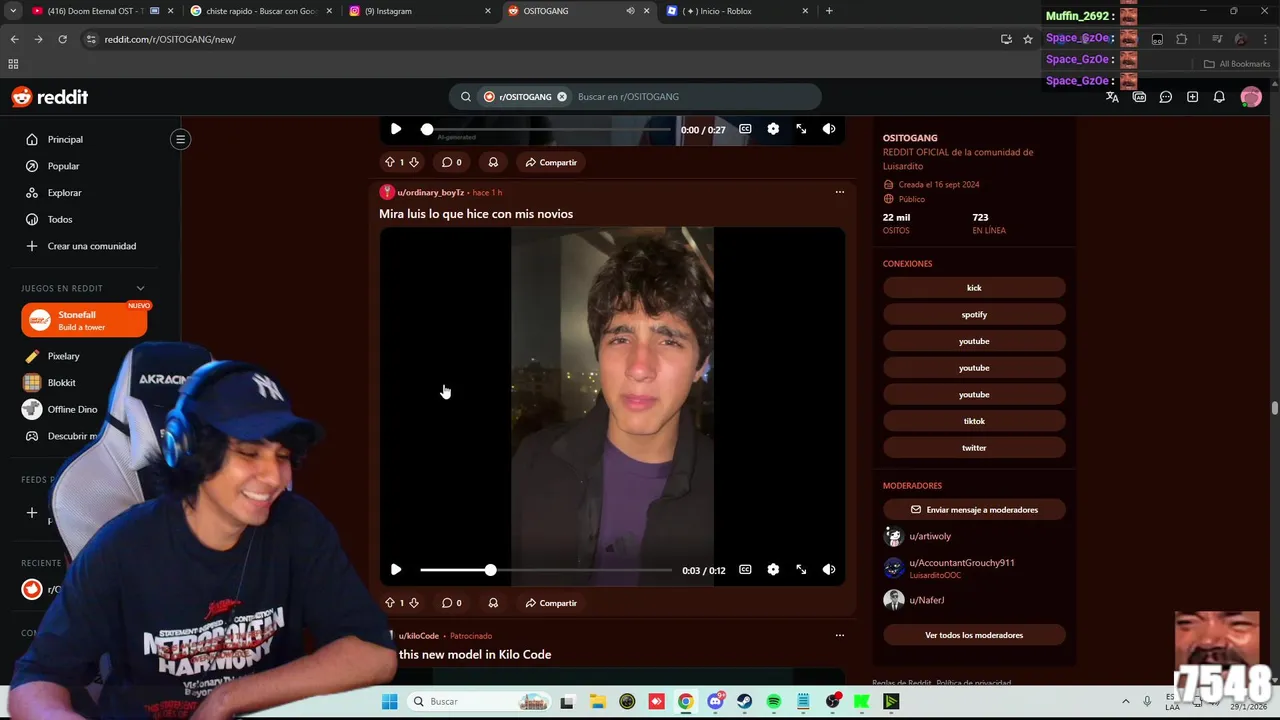1280x720 pixels.
Task: Open the twitter connection link
Action: tap(974, 448)
